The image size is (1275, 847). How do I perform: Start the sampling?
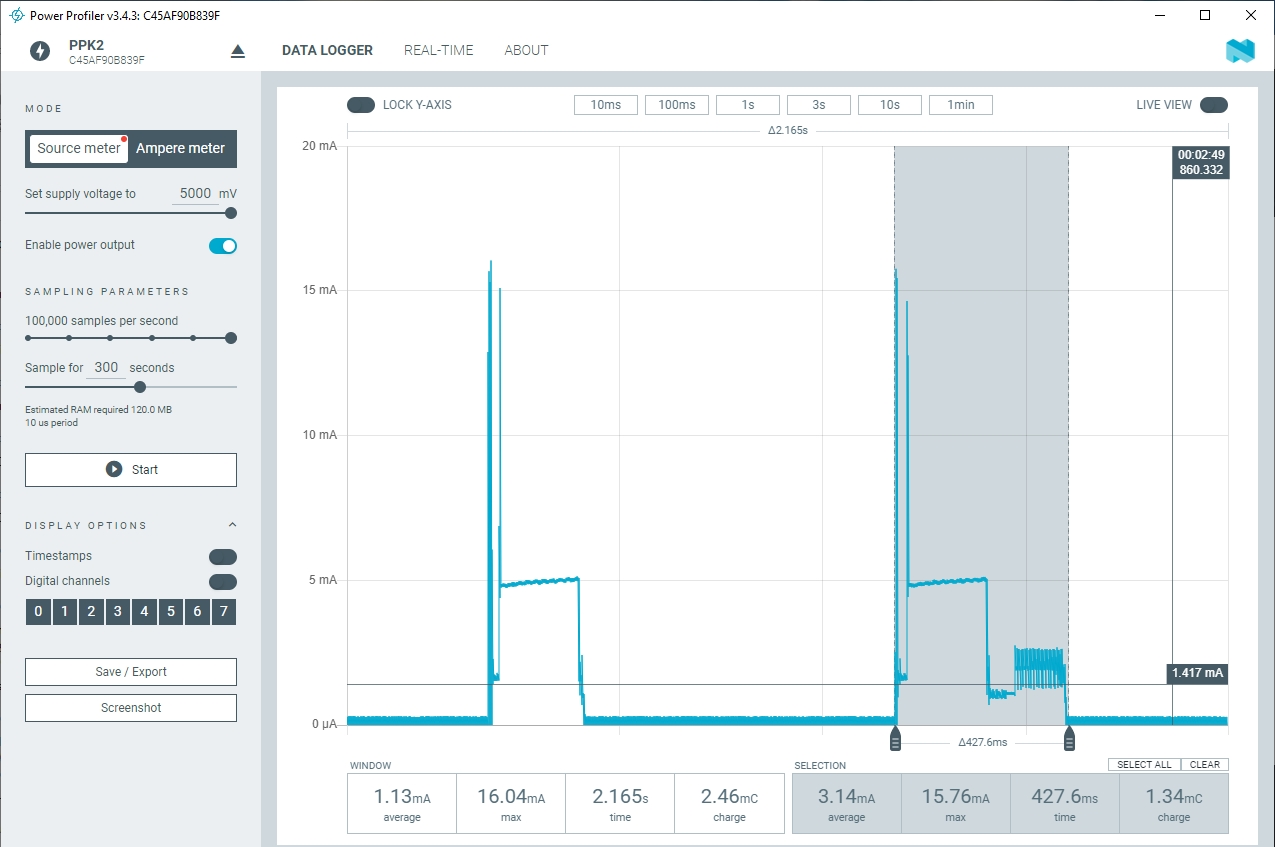click(x=131, y=470)
